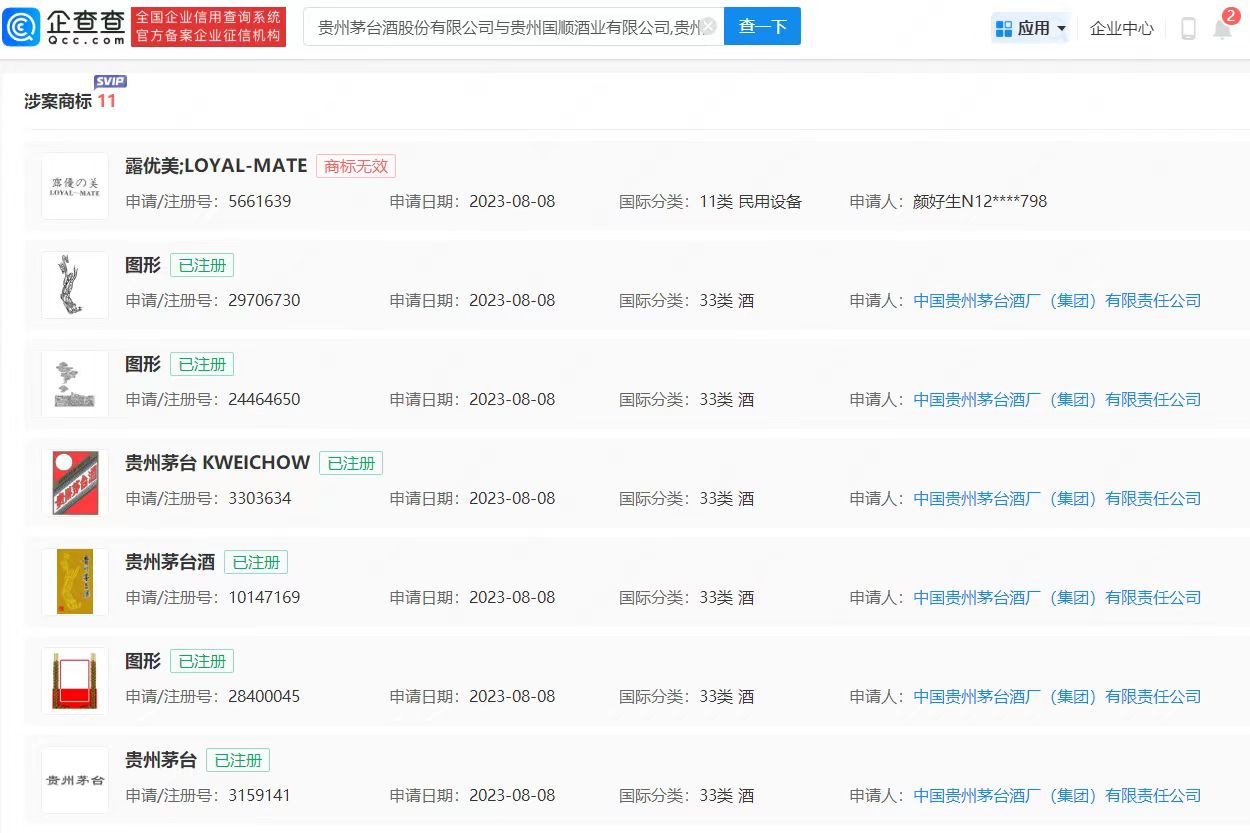Click 已注册 tag in row 24464650
Viewport: 1250px width, 833px height.
click(202, 364)
